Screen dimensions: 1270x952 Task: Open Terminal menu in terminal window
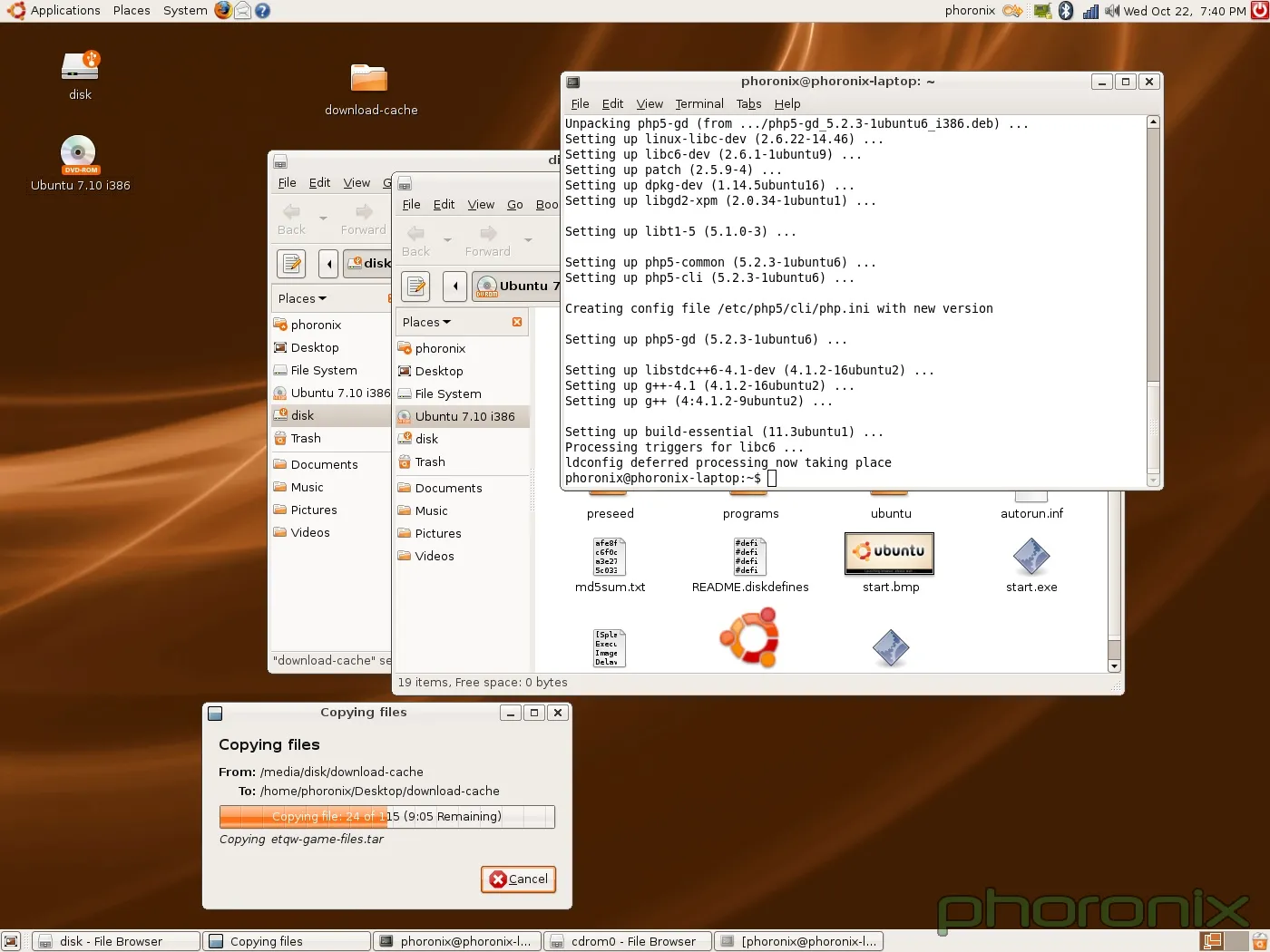pos(699,104)
